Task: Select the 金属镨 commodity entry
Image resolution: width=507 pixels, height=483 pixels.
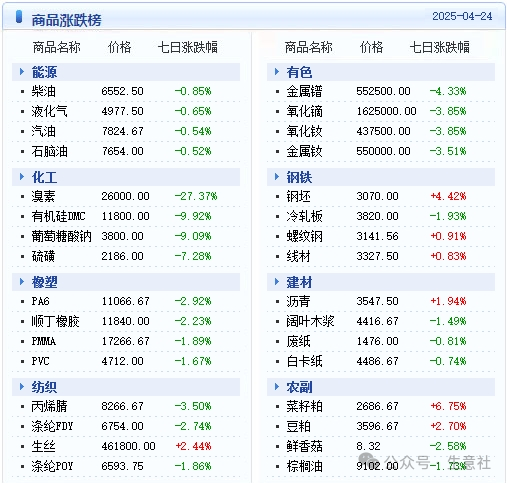Action: point(304,91)
